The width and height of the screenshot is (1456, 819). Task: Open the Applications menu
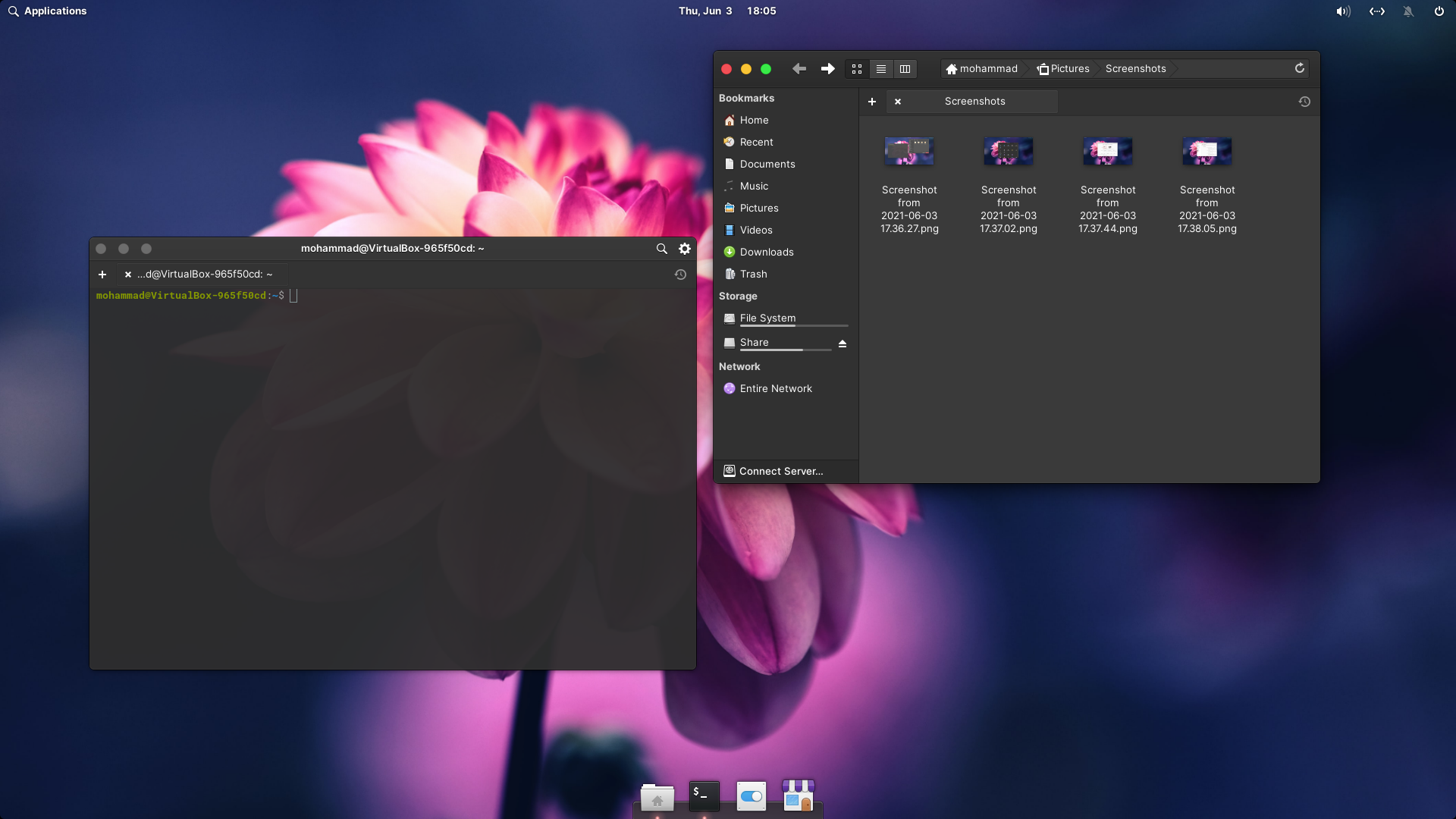point(47,11)
